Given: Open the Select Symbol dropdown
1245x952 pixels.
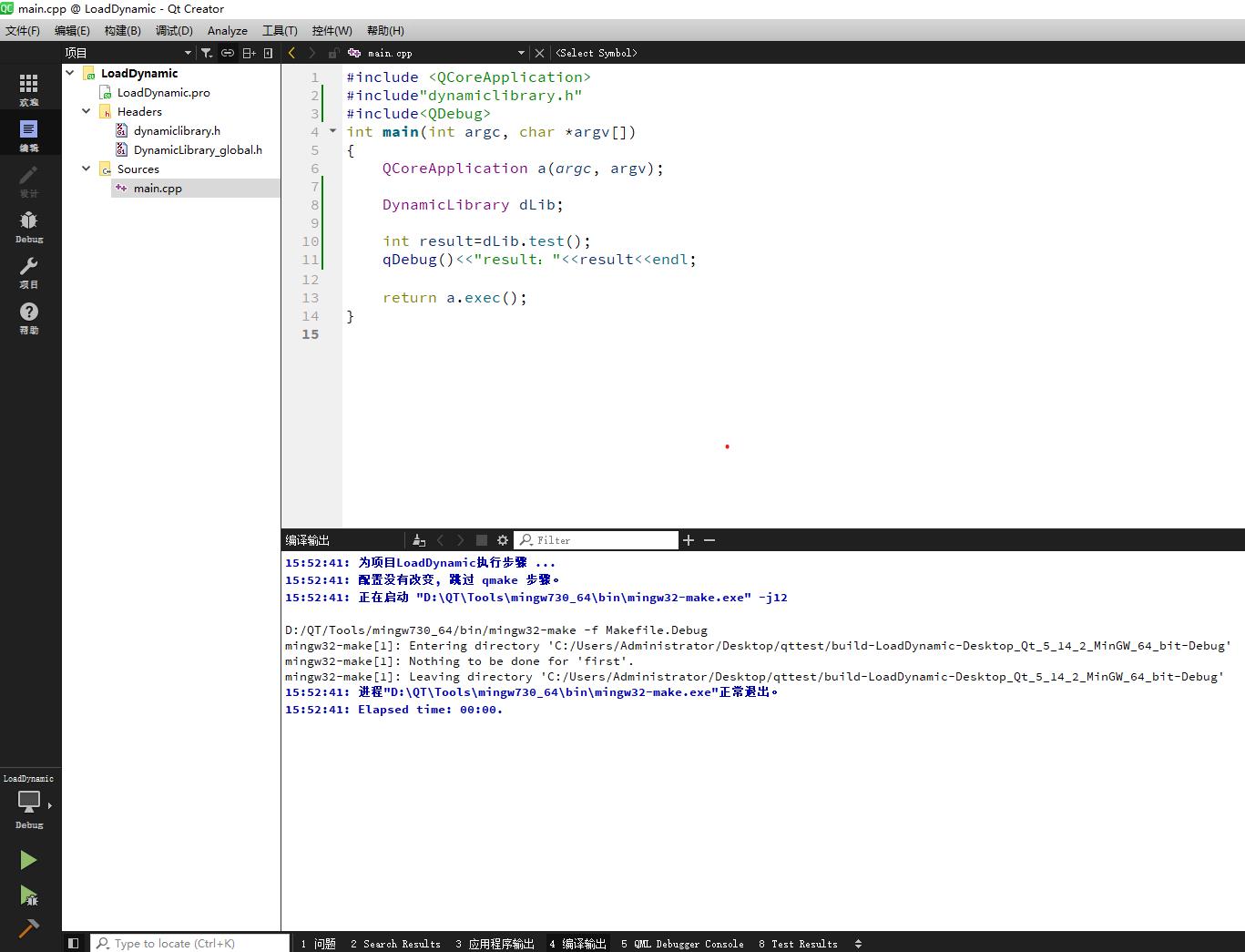Looking at the screenshot, I should pos(597,53).
